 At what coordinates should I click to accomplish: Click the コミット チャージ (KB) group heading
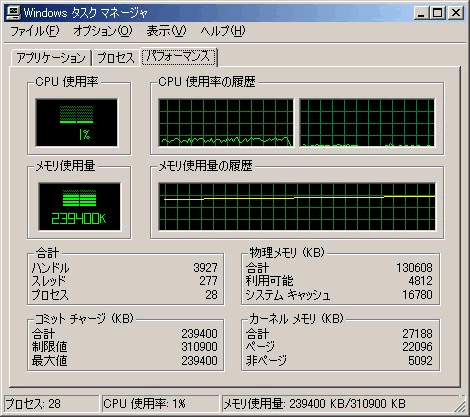click(x=84, y=319)
